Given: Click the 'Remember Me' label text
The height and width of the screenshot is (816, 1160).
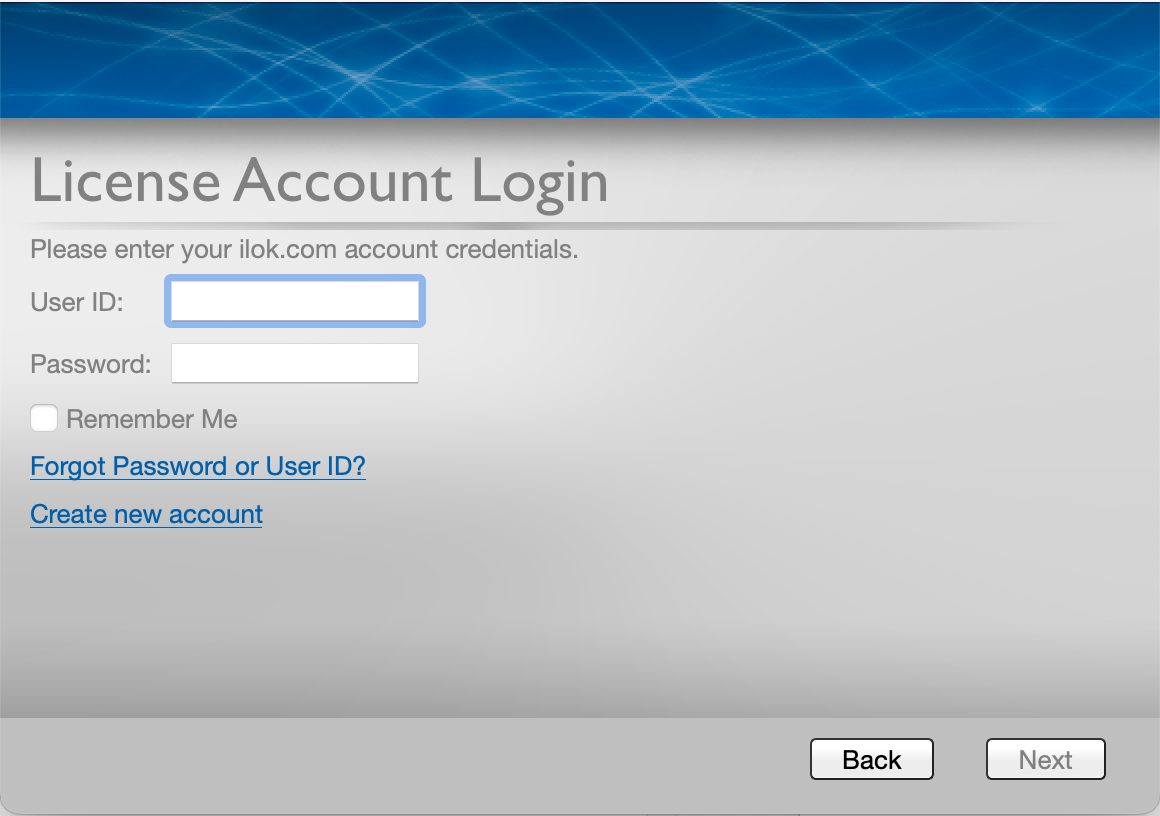Looking at the screenshot, I should (152, 419).
